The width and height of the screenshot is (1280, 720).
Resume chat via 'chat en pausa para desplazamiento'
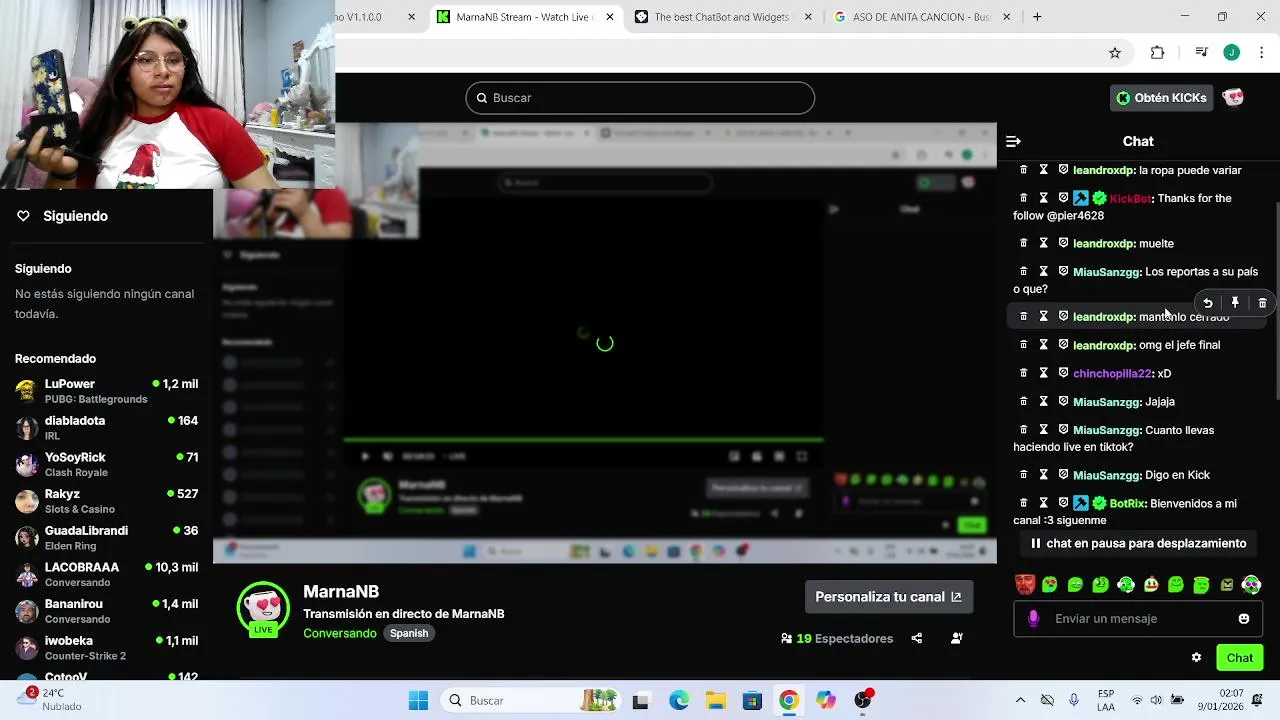pos(1138,544)
